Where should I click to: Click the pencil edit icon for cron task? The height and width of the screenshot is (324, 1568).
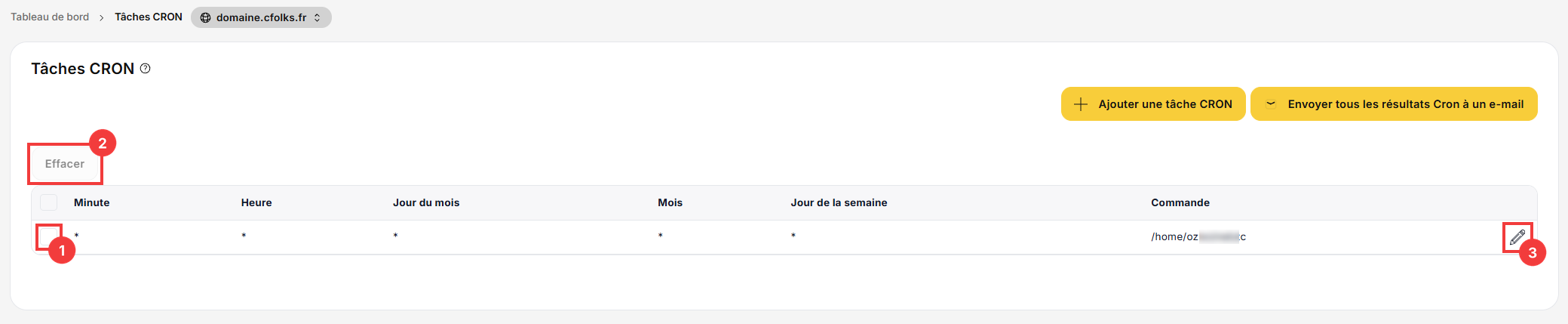(x=1517, y=237)
